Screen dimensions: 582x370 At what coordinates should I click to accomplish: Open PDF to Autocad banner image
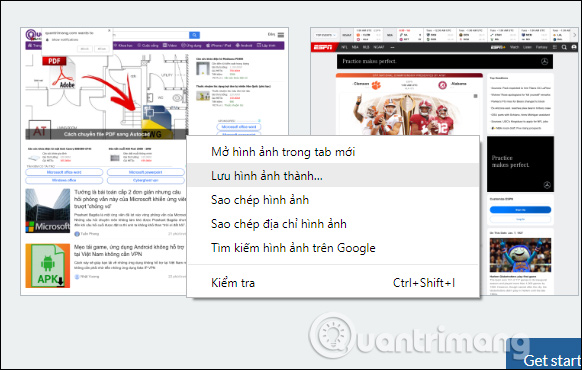[x=107, y=96]
